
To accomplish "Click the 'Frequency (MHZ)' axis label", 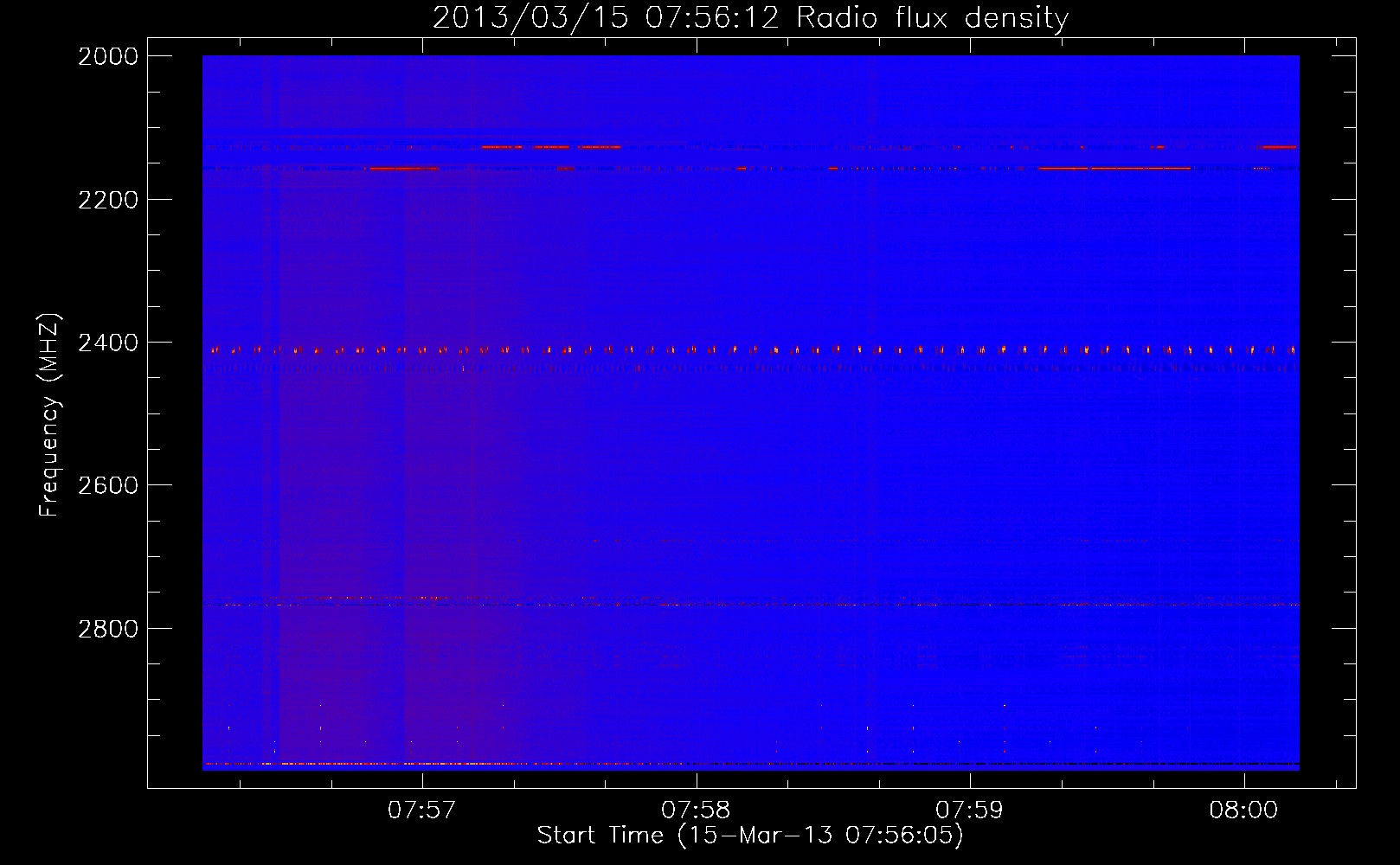I will click(x=49, y=415).
